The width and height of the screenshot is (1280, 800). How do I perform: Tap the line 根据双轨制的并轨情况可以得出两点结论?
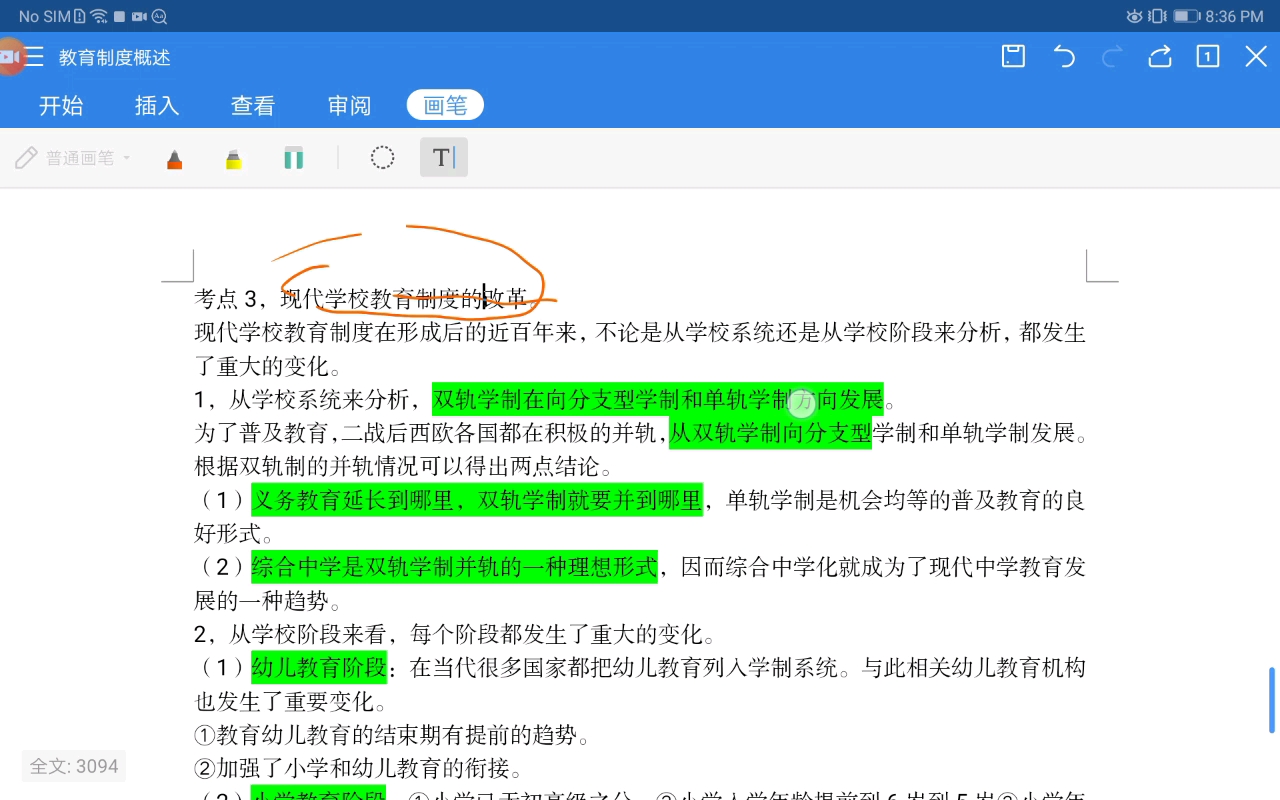(403, 466)
